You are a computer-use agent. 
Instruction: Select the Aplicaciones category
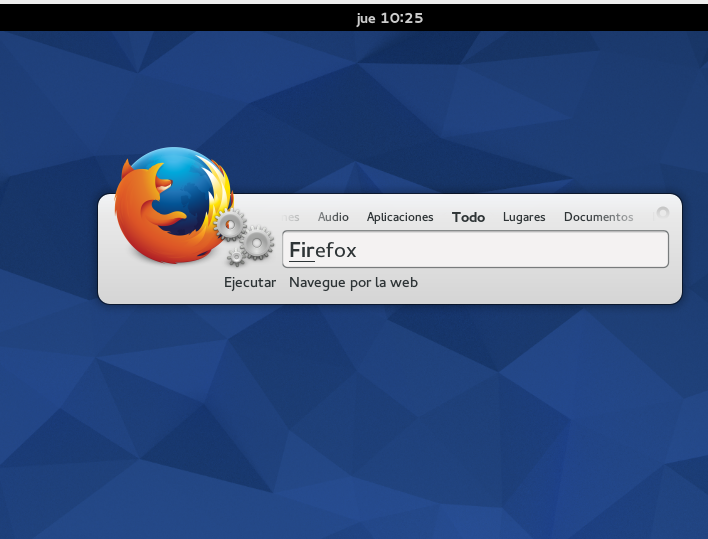coord(400,217)
